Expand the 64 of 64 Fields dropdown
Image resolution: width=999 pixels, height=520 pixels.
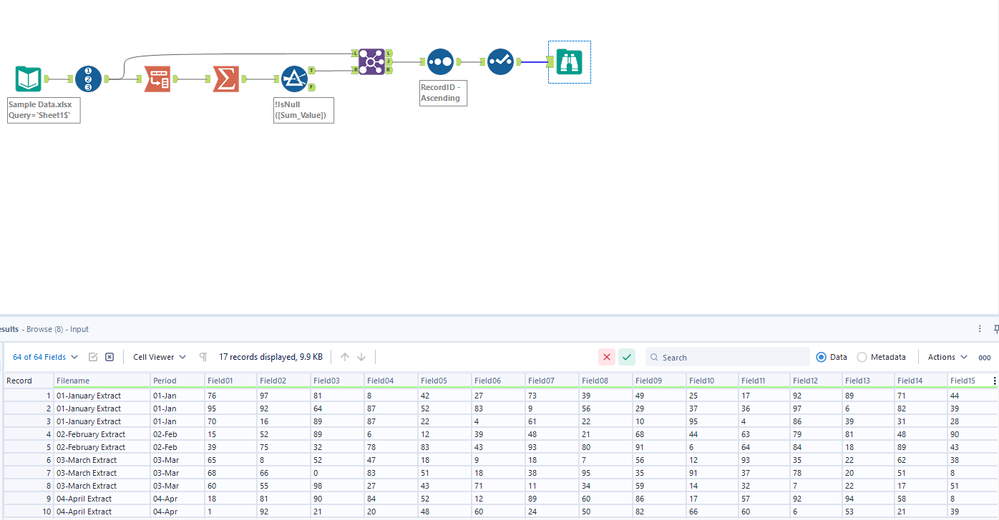[45, 357]
